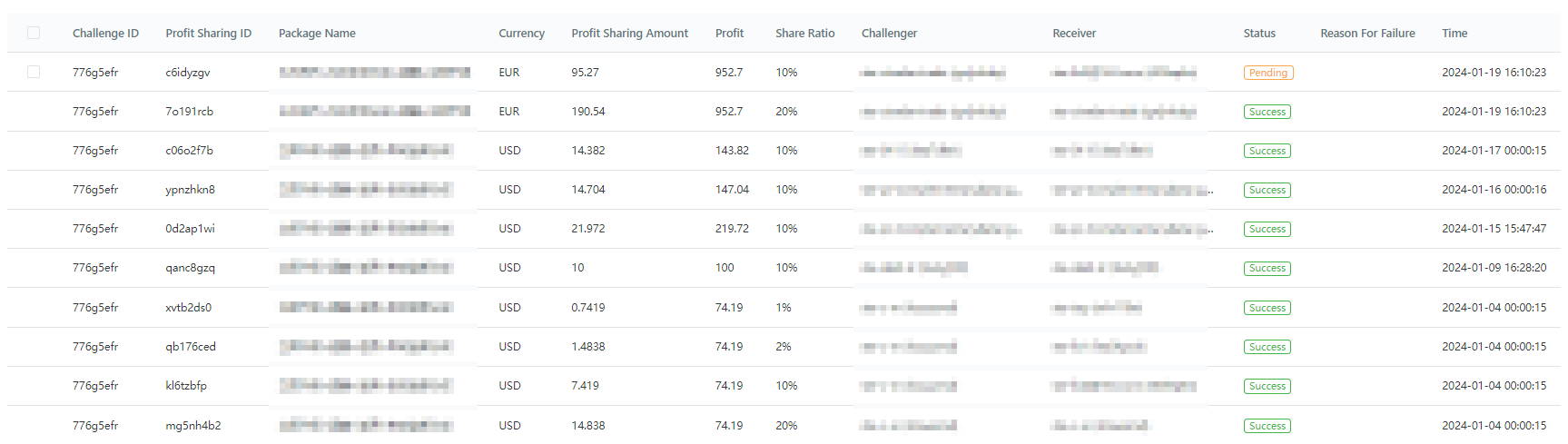
Task: Click the Challenger column header
Action: coord(889,34)
